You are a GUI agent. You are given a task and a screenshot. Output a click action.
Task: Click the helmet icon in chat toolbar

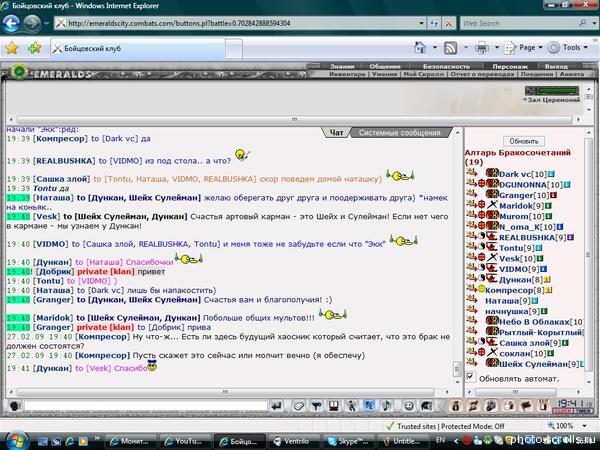427,406
